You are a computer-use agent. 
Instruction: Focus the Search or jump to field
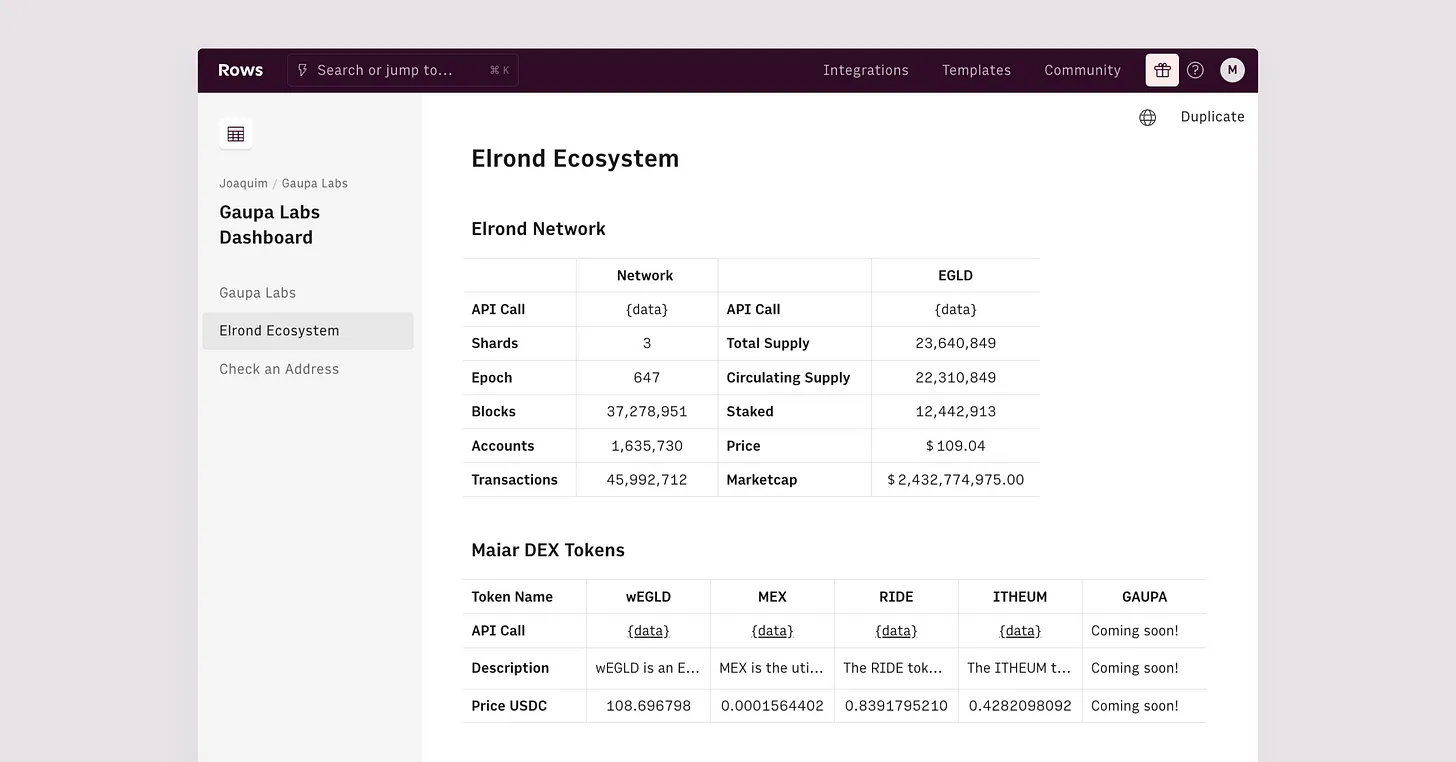(x=403, y=70)
